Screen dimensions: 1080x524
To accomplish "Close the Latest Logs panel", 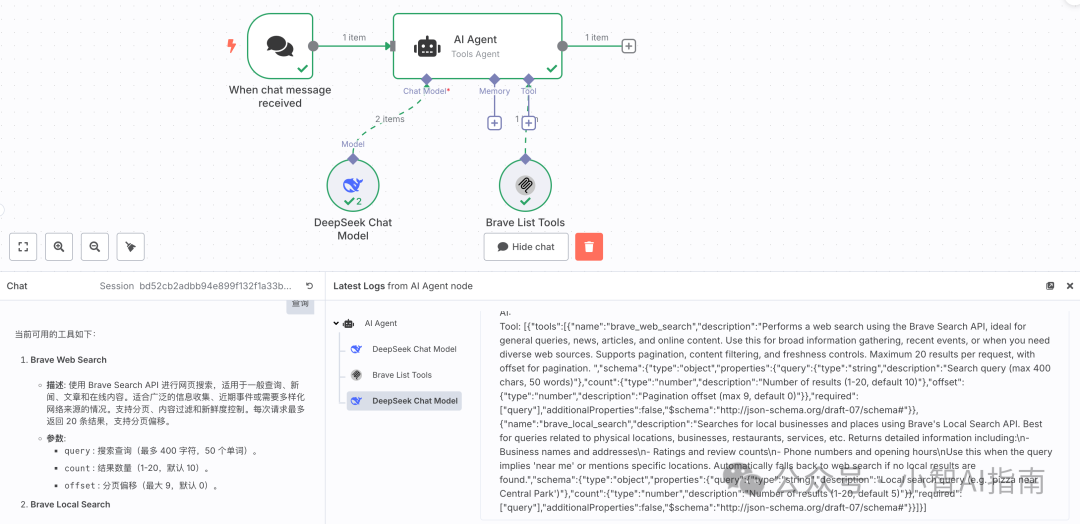I will coord(1069,286).
